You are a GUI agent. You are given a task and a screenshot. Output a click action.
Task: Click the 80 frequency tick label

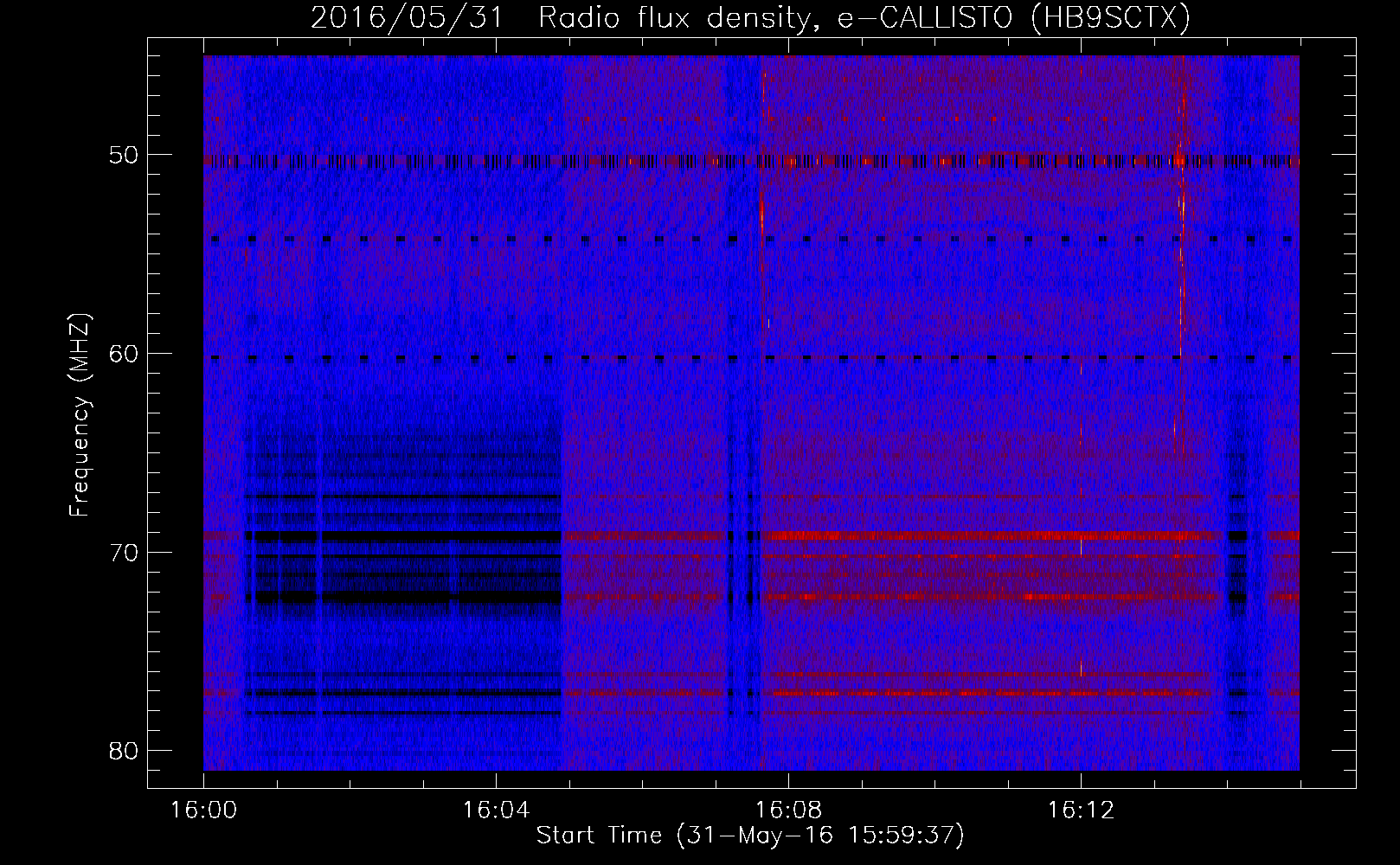point(125,751)
